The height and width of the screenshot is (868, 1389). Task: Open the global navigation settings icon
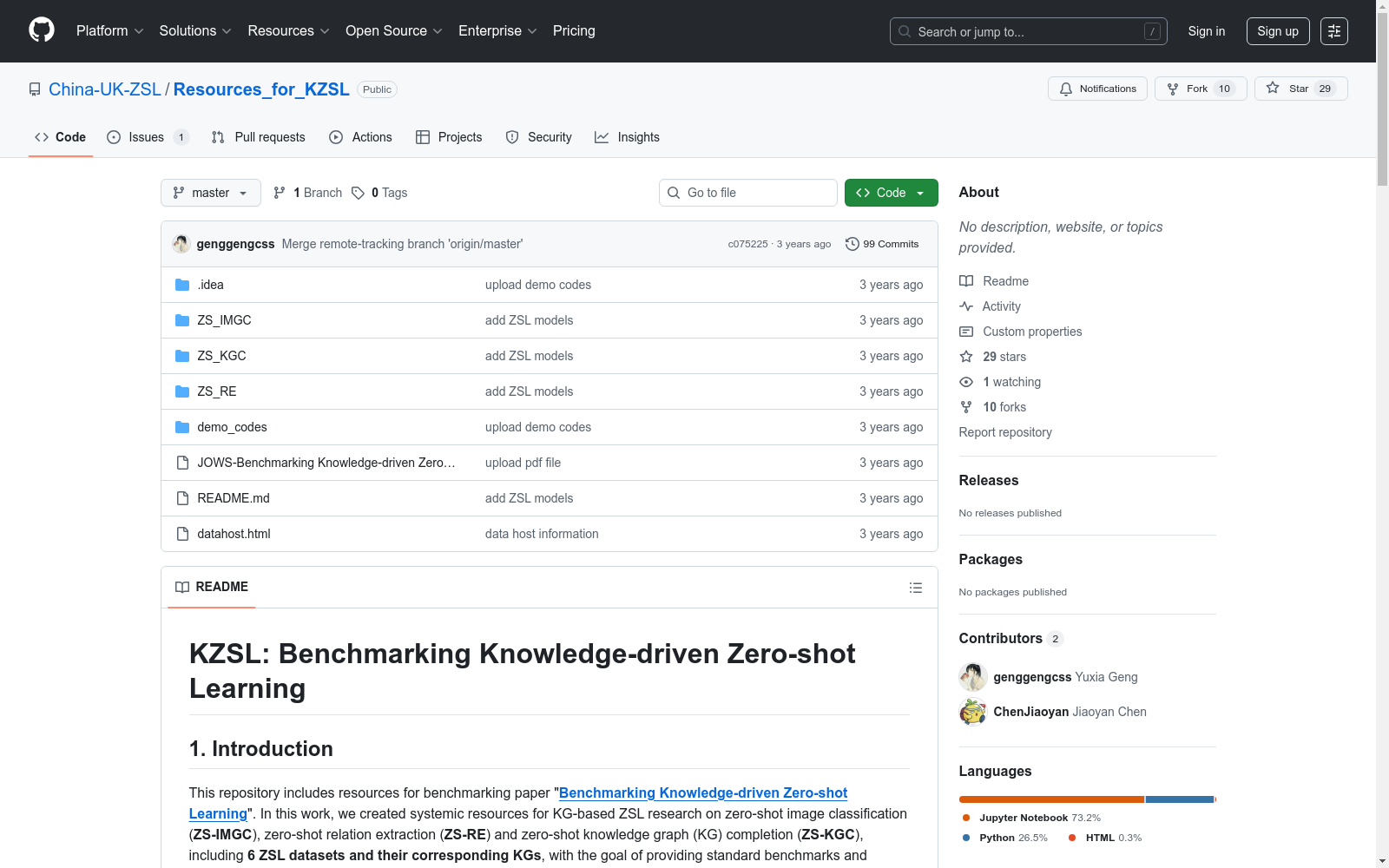1334,31
